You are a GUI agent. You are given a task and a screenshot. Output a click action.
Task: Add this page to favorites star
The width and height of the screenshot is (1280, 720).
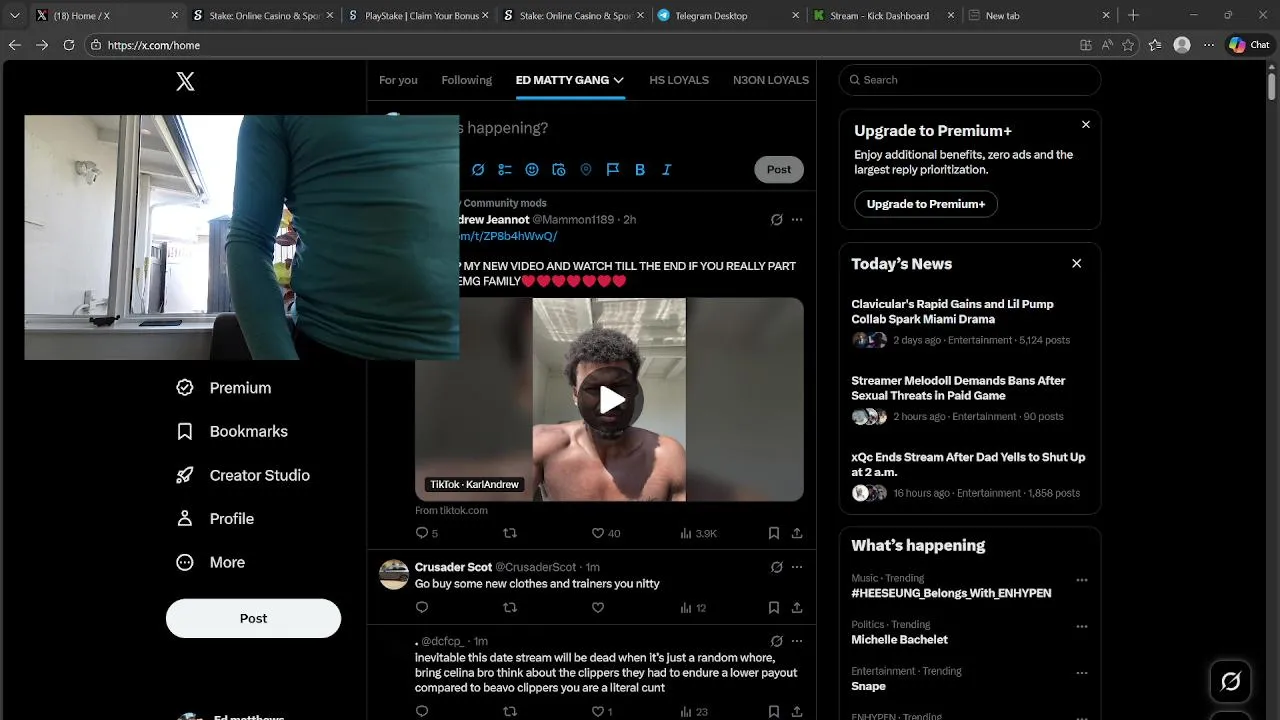pyautogui.click(x=1128, y=45)
